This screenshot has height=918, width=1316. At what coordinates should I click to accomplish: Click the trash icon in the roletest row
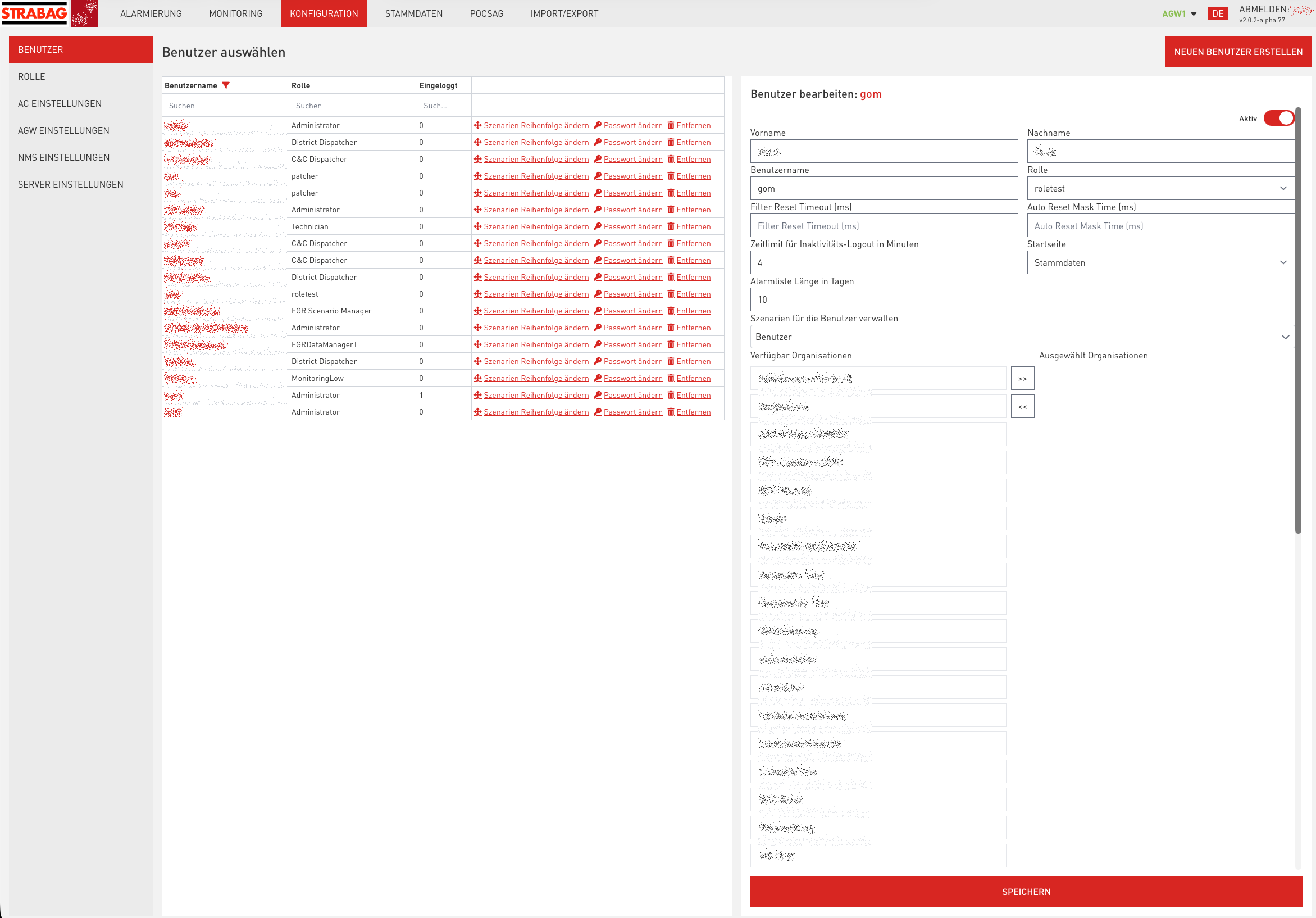(x=671, y=294)
